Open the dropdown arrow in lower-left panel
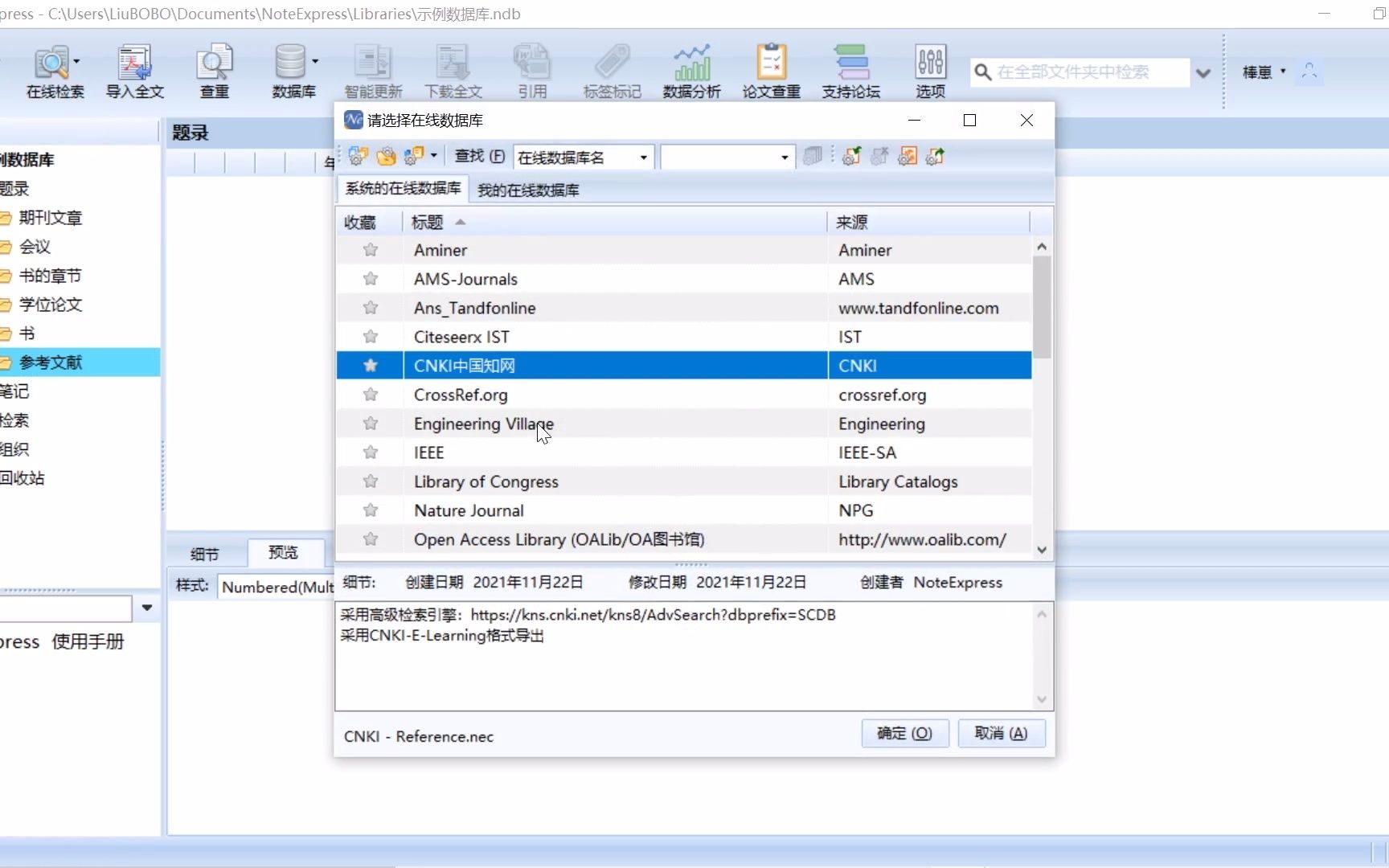This screenshot has height=868, width=1389. [147, 608]
